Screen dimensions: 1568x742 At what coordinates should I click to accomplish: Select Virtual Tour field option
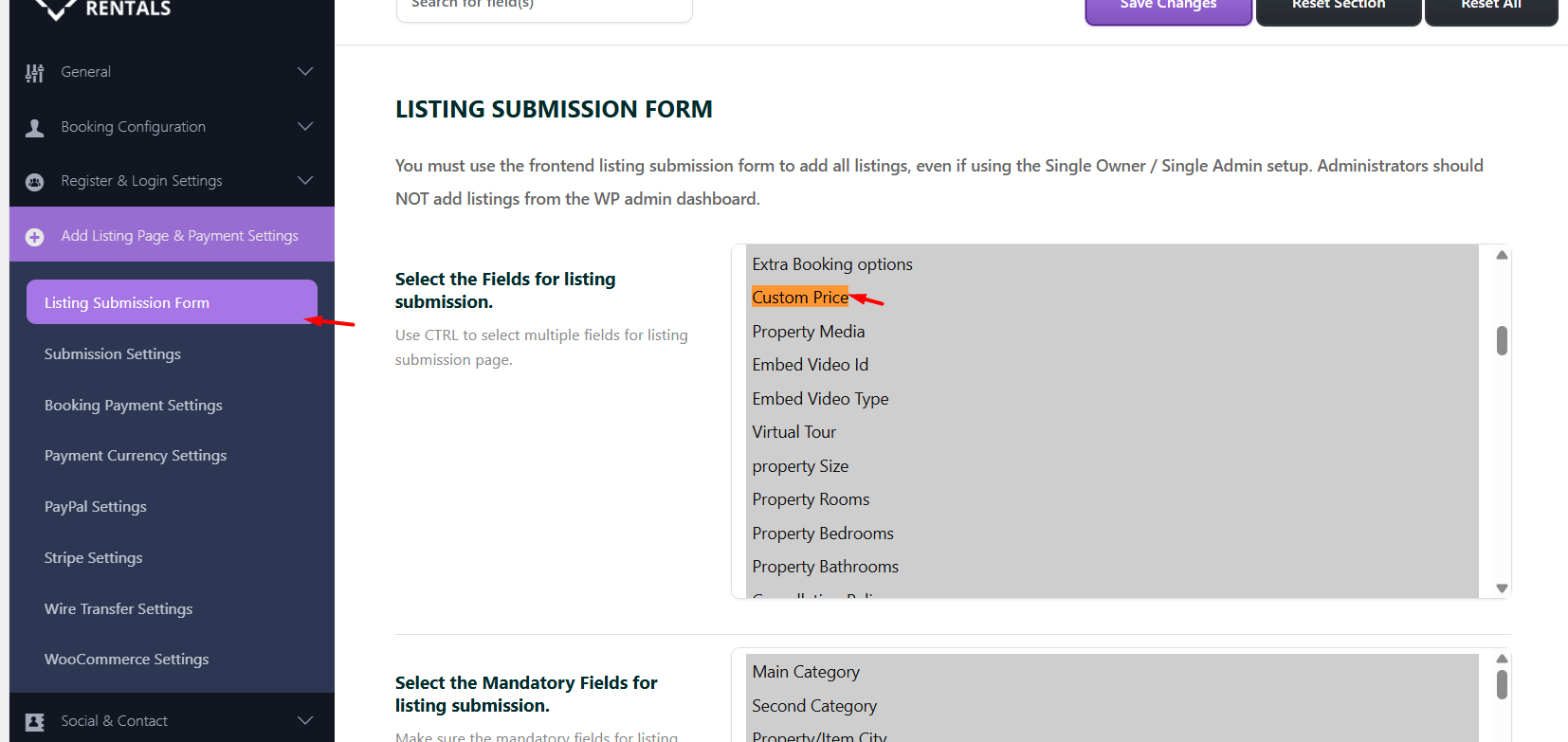[794, 432]
